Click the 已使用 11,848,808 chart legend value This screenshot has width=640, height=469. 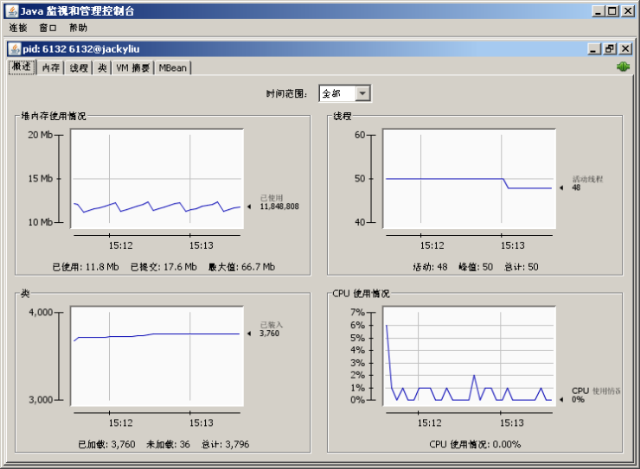click(x=279, y=207)
